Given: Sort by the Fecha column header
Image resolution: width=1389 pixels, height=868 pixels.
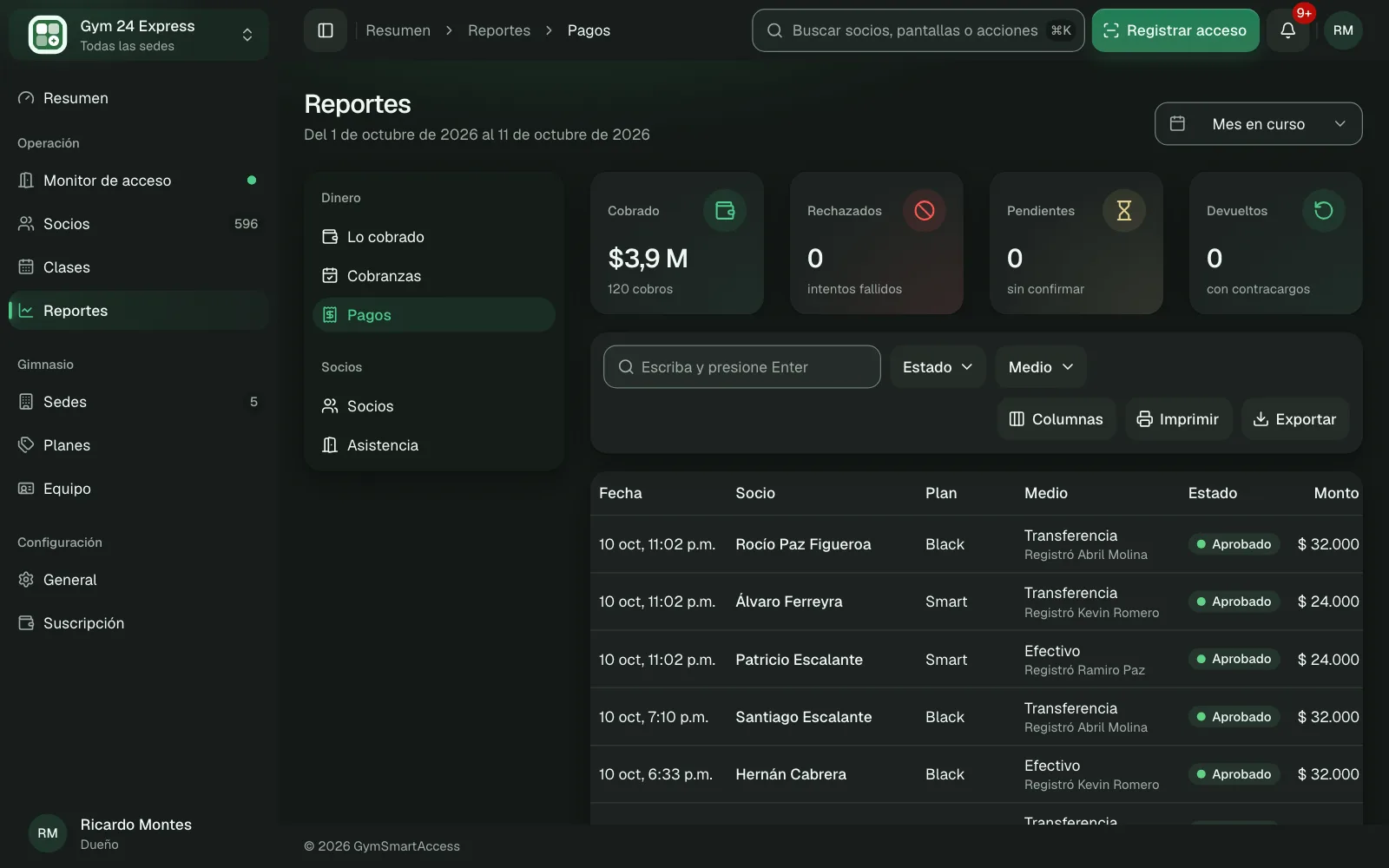Looking at the screenshot, I should [621, 493].
